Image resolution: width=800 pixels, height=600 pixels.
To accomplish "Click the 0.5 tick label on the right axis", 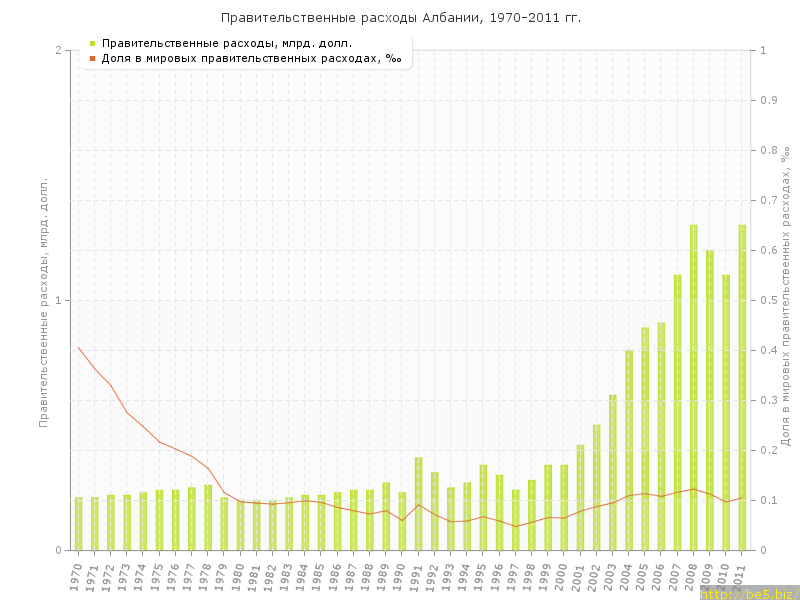I will [770, 300].
